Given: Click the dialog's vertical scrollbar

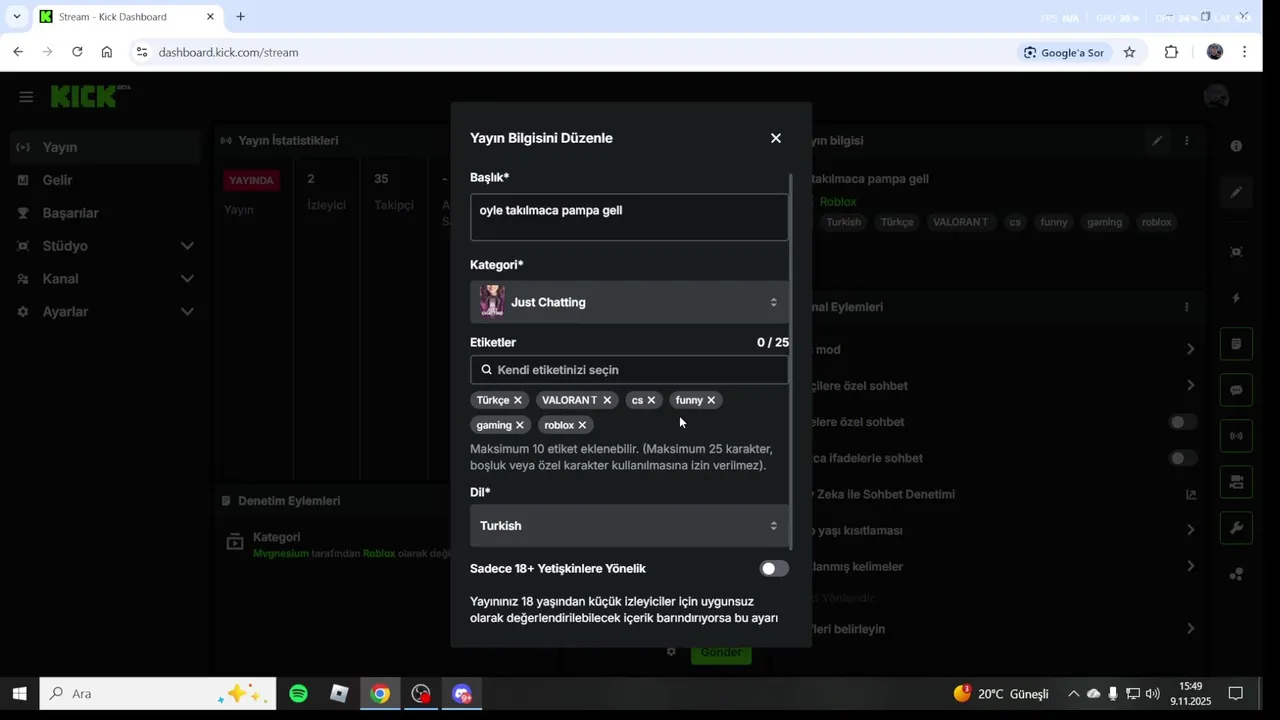Looking at the screenshot, I should coord(792,360).
